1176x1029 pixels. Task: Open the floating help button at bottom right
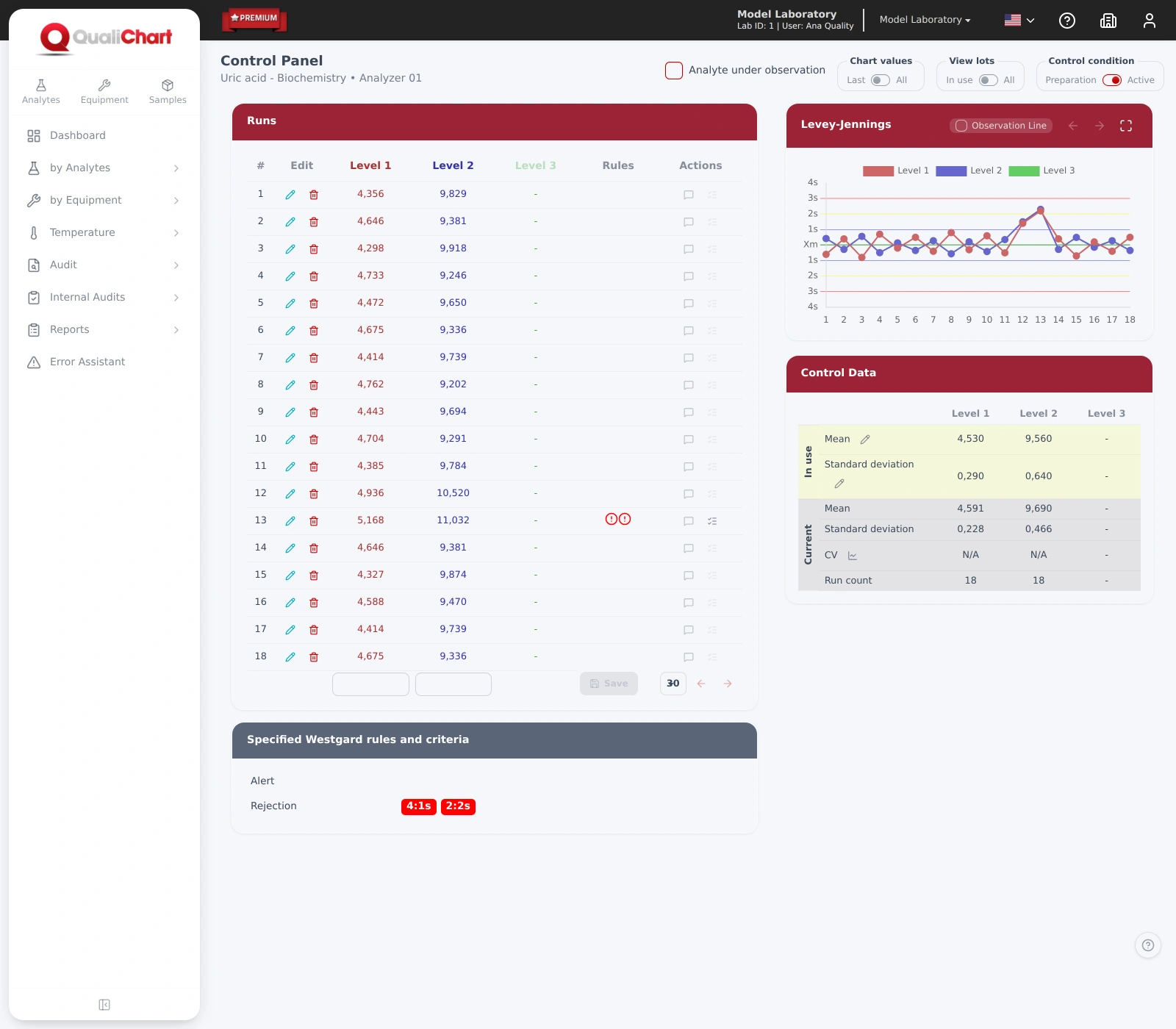1148,945
